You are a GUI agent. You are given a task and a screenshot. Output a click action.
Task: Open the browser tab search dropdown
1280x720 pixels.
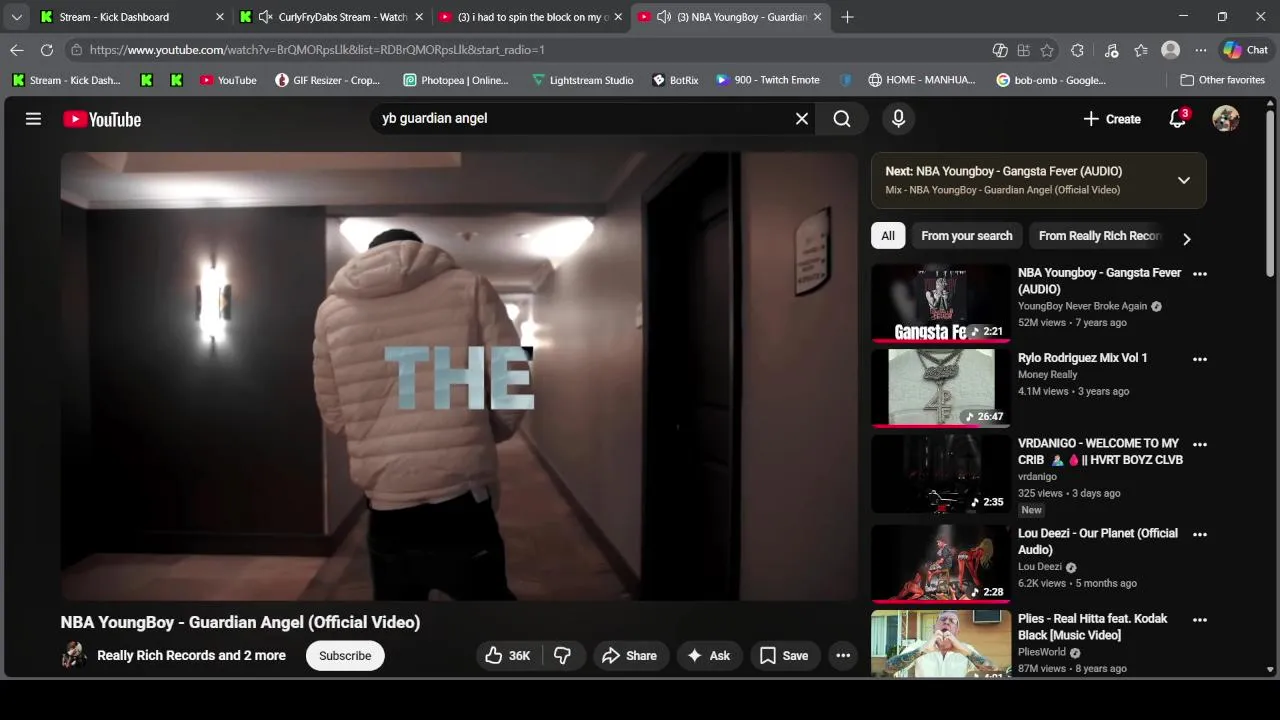[16, 17]
